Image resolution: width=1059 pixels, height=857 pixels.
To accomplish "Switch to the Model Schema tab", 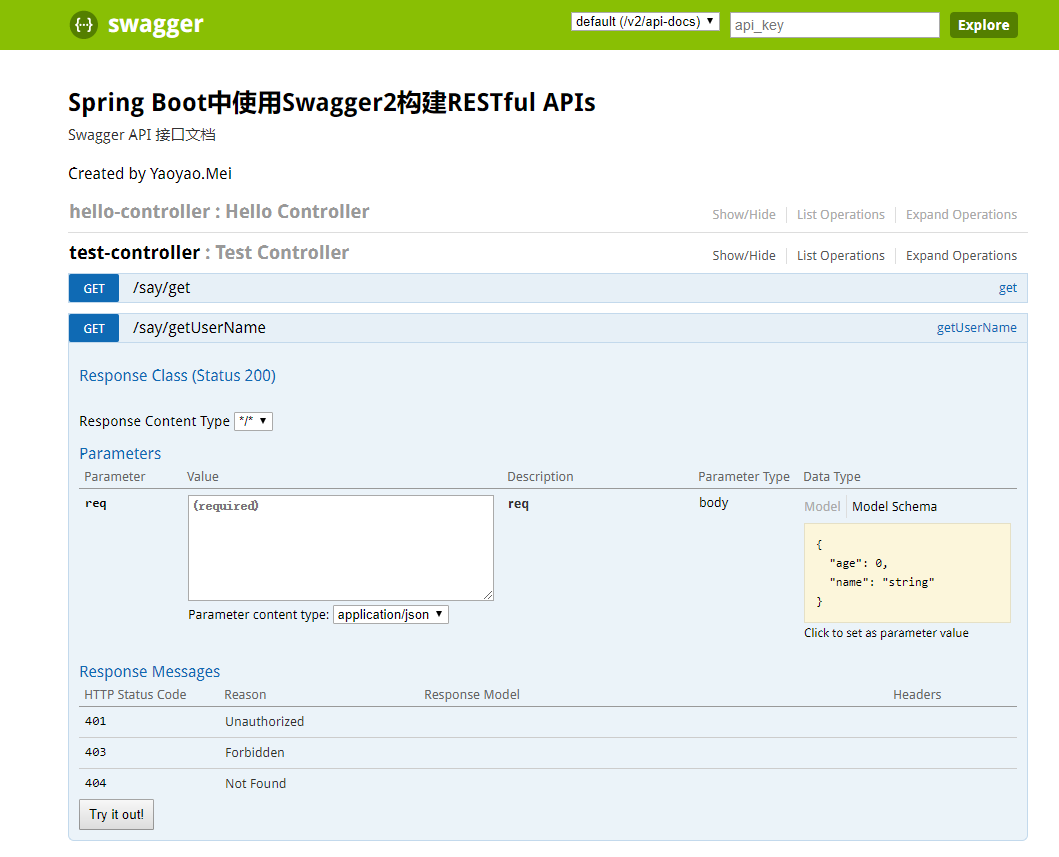I will 894,507.
